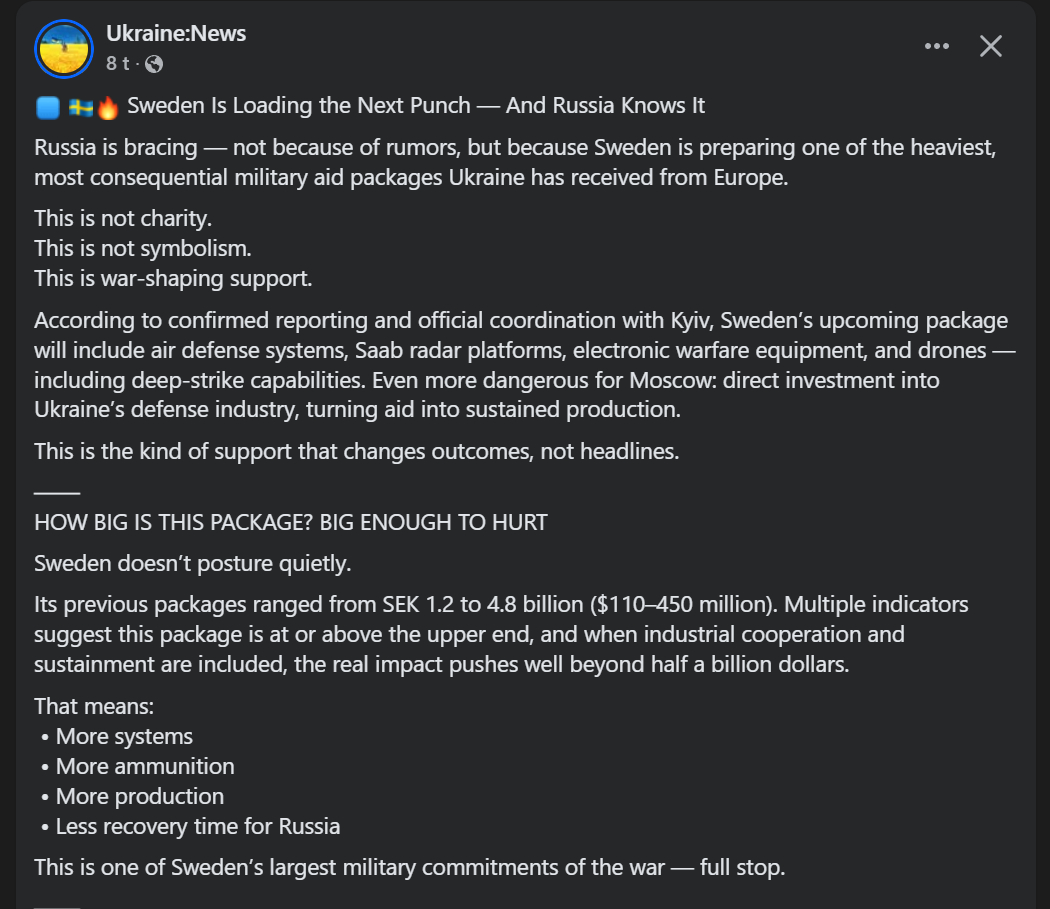
Task: Click the paragraph starting "Its previous packages ranged"
Action: coord(500,634)
